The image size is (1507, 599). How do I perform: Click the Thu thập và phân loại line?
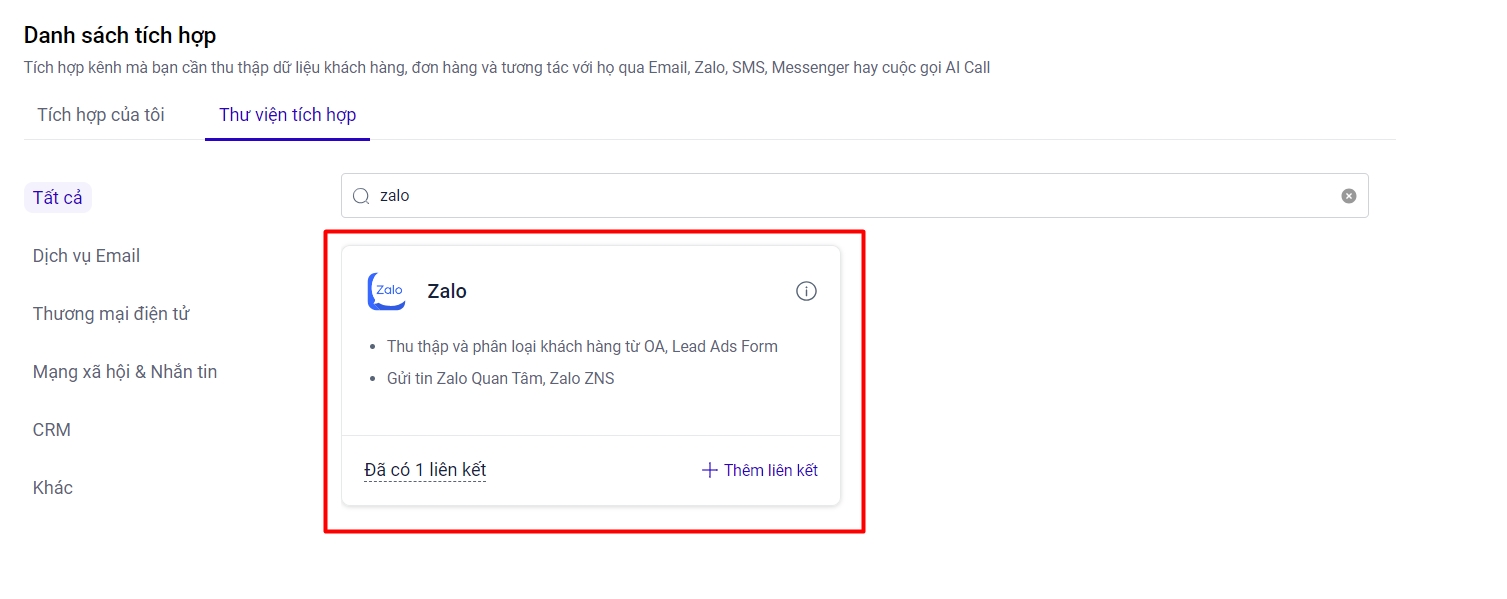(x=582, y=347)
